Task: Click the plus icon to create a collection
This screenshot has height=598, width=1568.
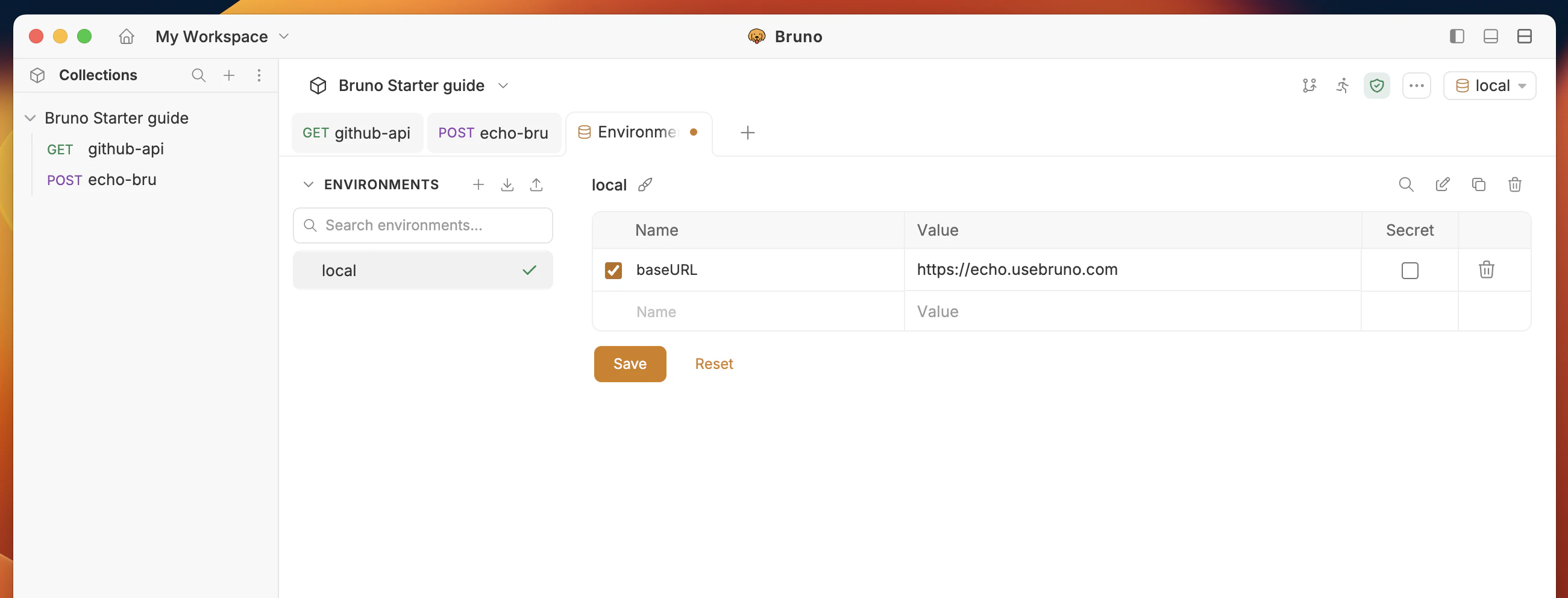Action: point(229,75)
